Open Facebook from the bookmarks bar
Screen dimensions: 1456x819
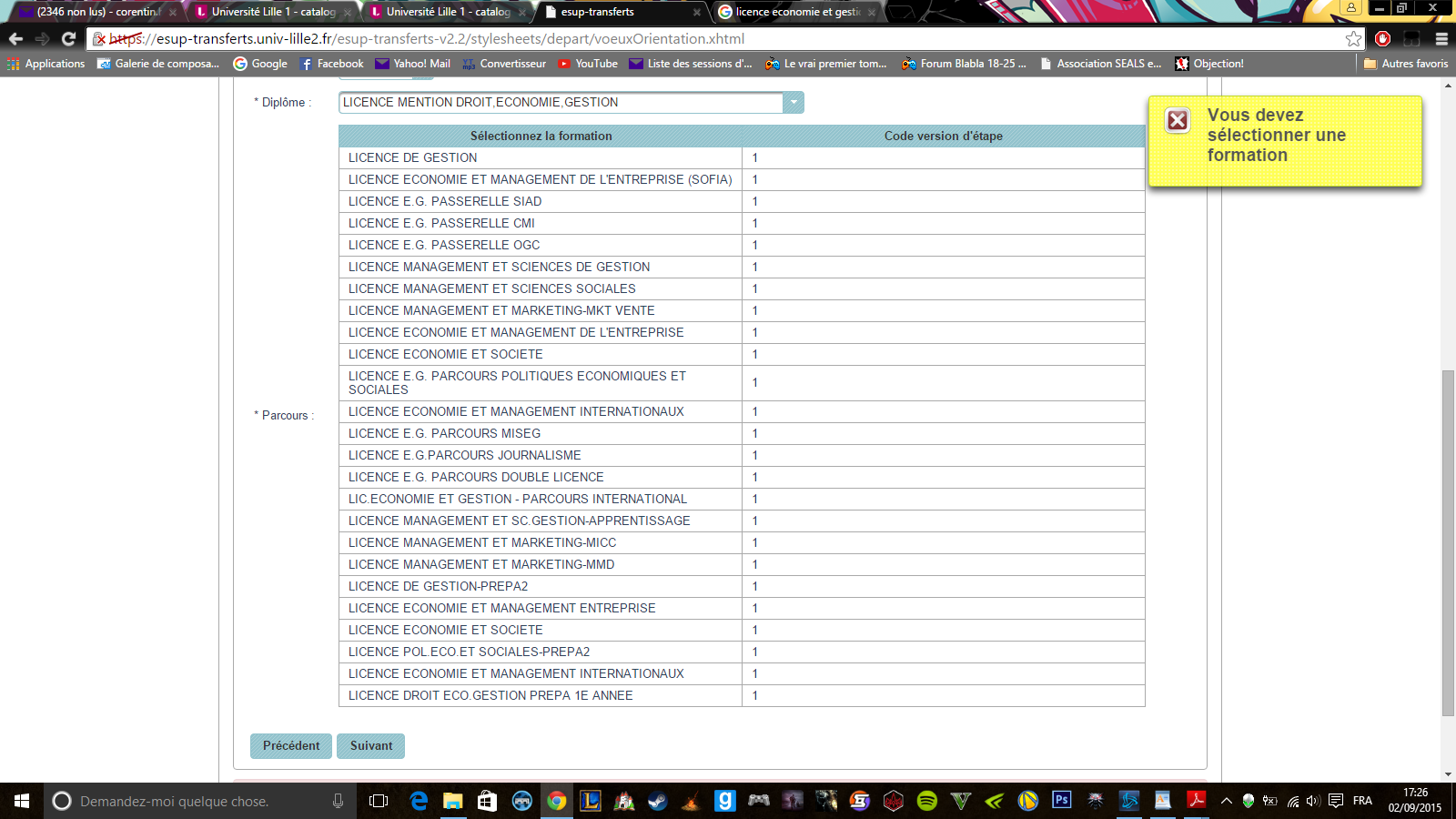[331, 64]
